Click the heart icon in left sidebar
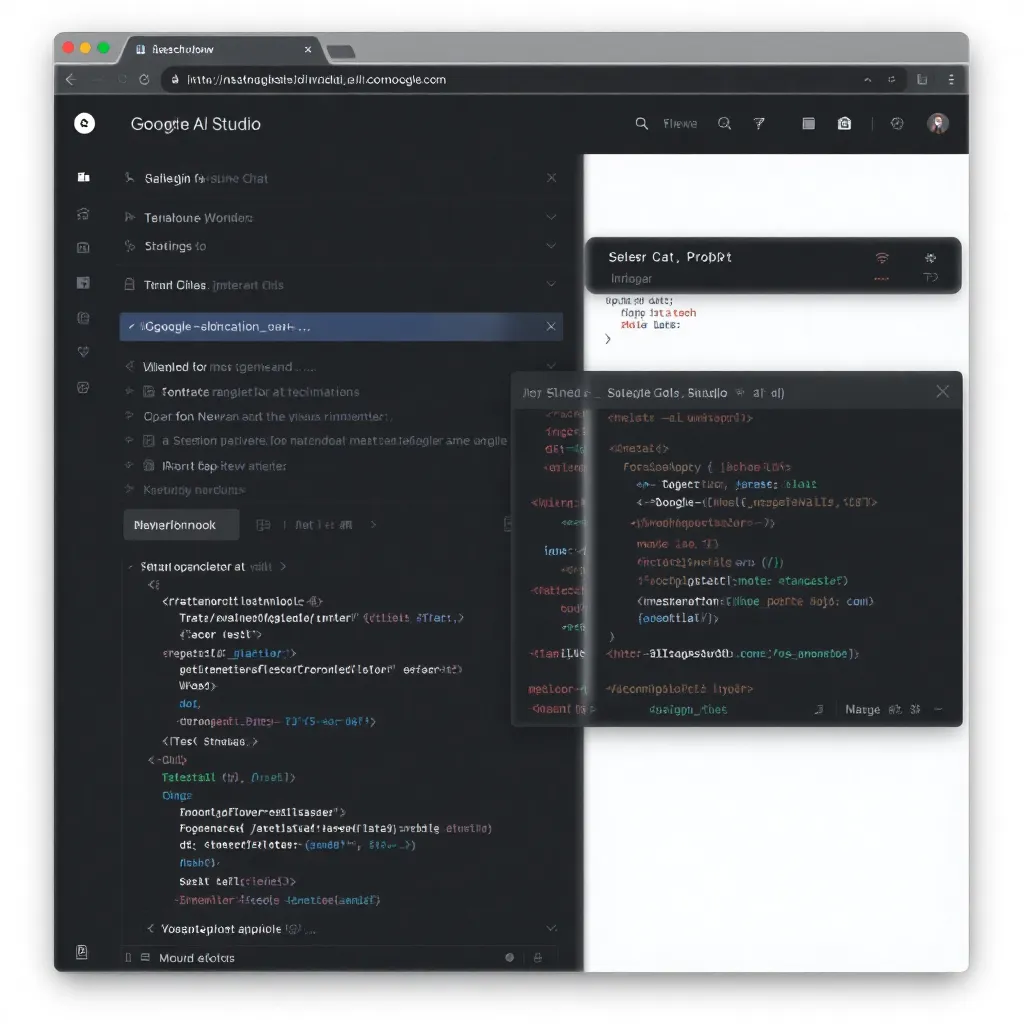1024x1024 pixels. click(x=84, y=352)
